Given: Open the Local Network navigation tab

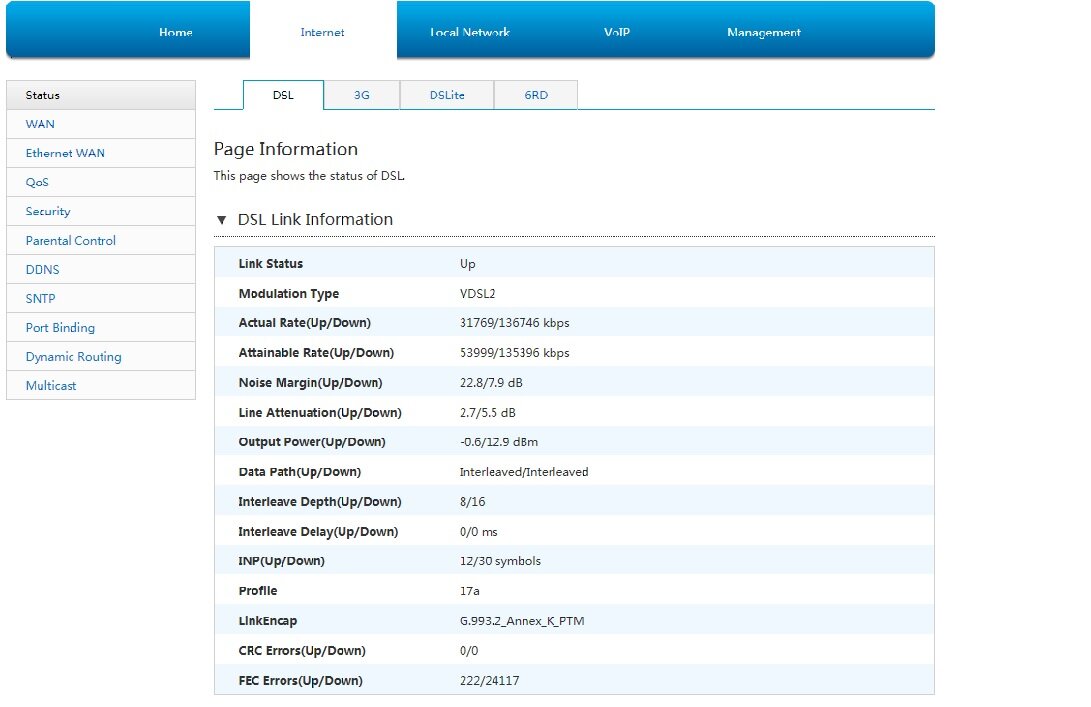Looking at the screenshot, I should pos(470,32).
